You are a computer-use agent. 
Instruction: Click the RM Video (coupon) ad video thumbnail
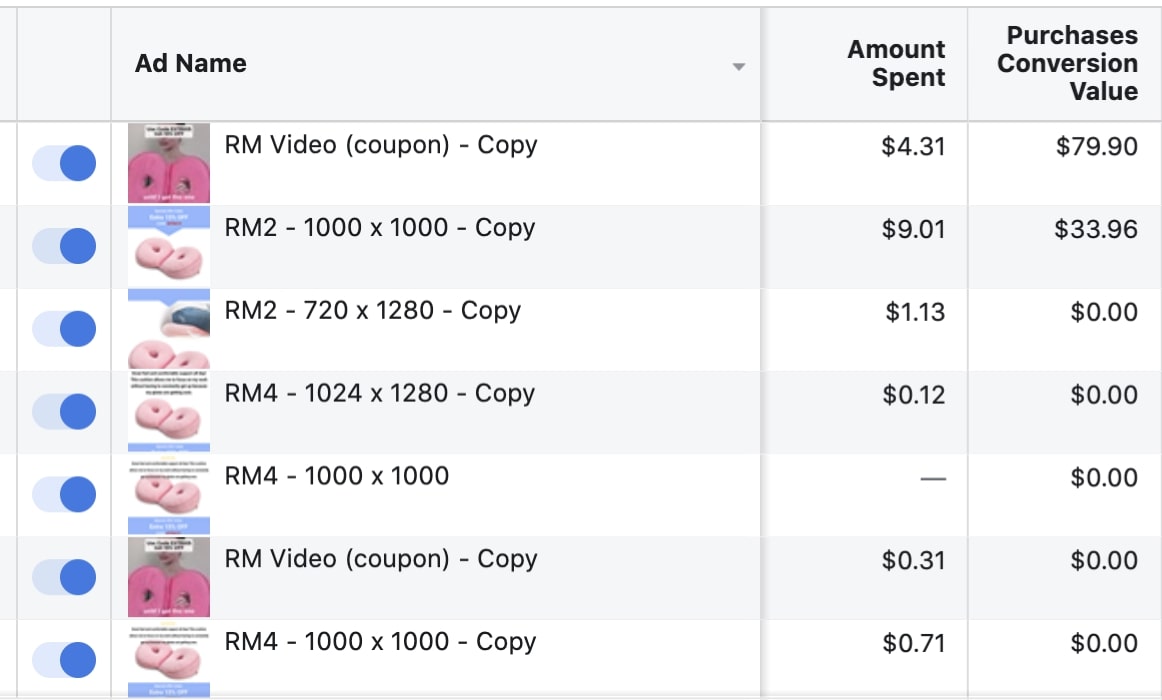pos(168,163)
